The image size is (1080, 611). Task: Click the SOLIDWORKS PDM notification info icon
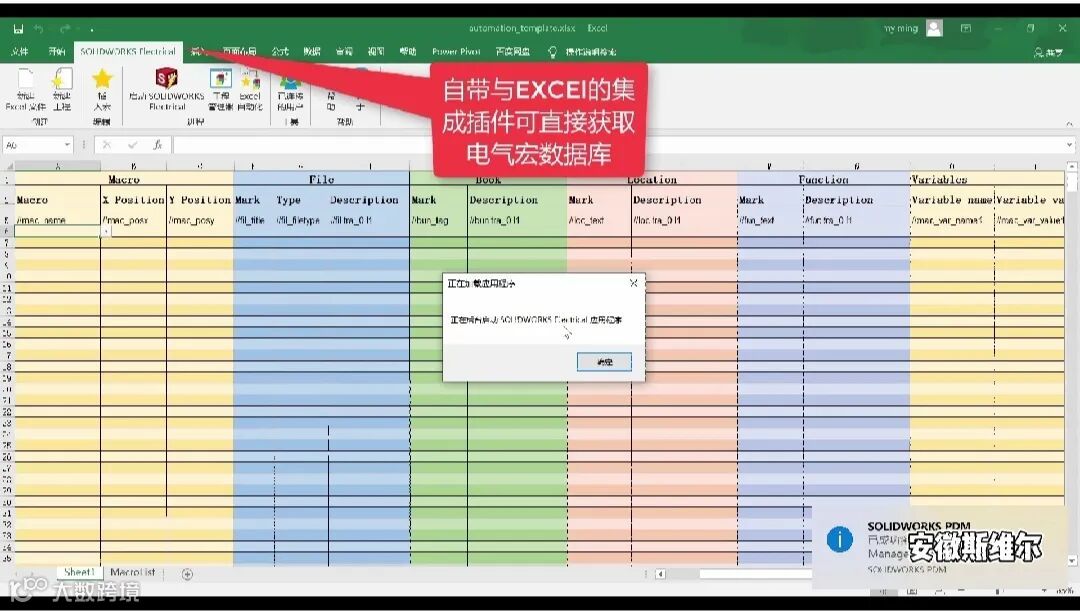840,539
